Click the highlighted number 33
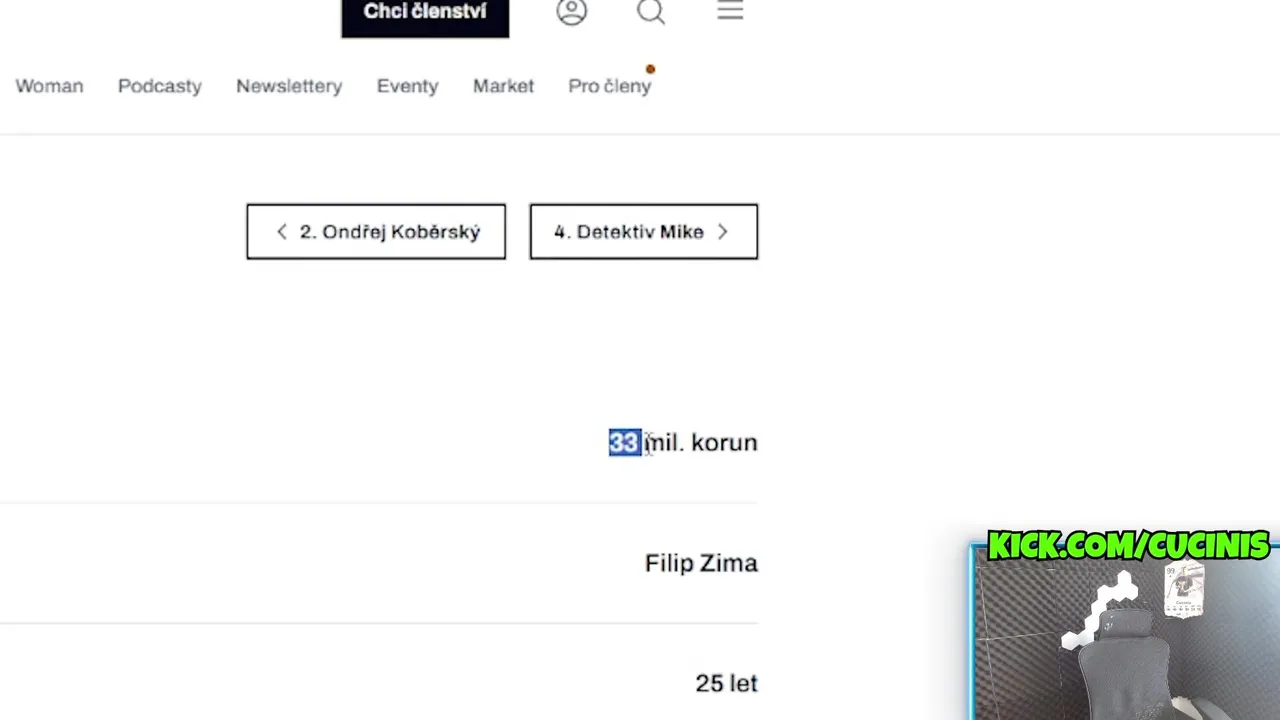Image resolution: width=1280 pixels, height=720 pixels. pos(624,442)
